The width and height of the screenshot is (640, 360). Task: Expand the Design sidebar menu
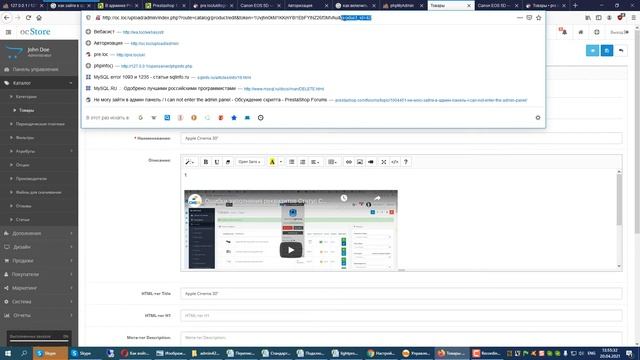[39, 247]
